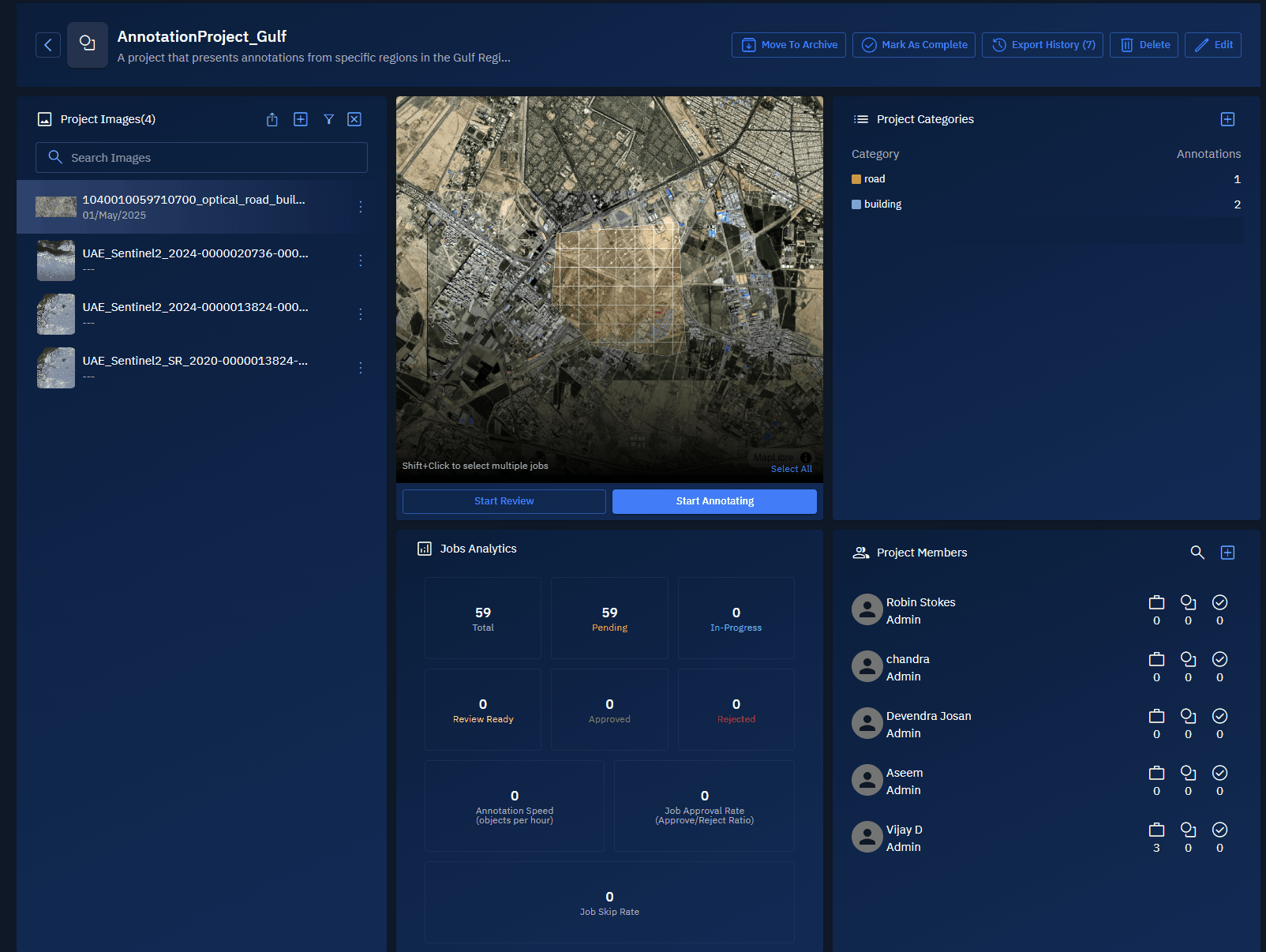
Task: Open the filter icon in Project Images
Action: click(329, 119)
